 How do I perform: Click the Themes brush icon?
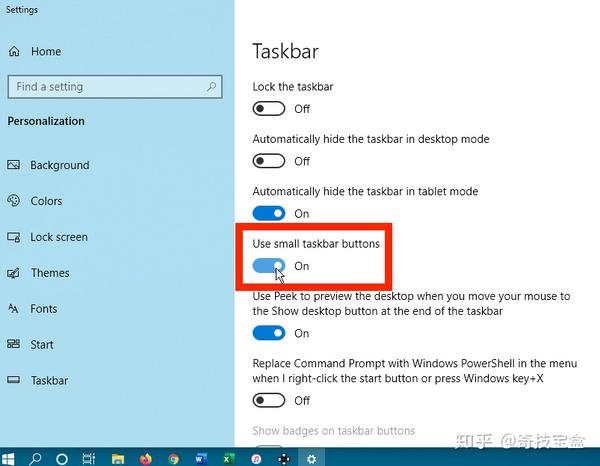pyautogui.click(x=13, y=273)
